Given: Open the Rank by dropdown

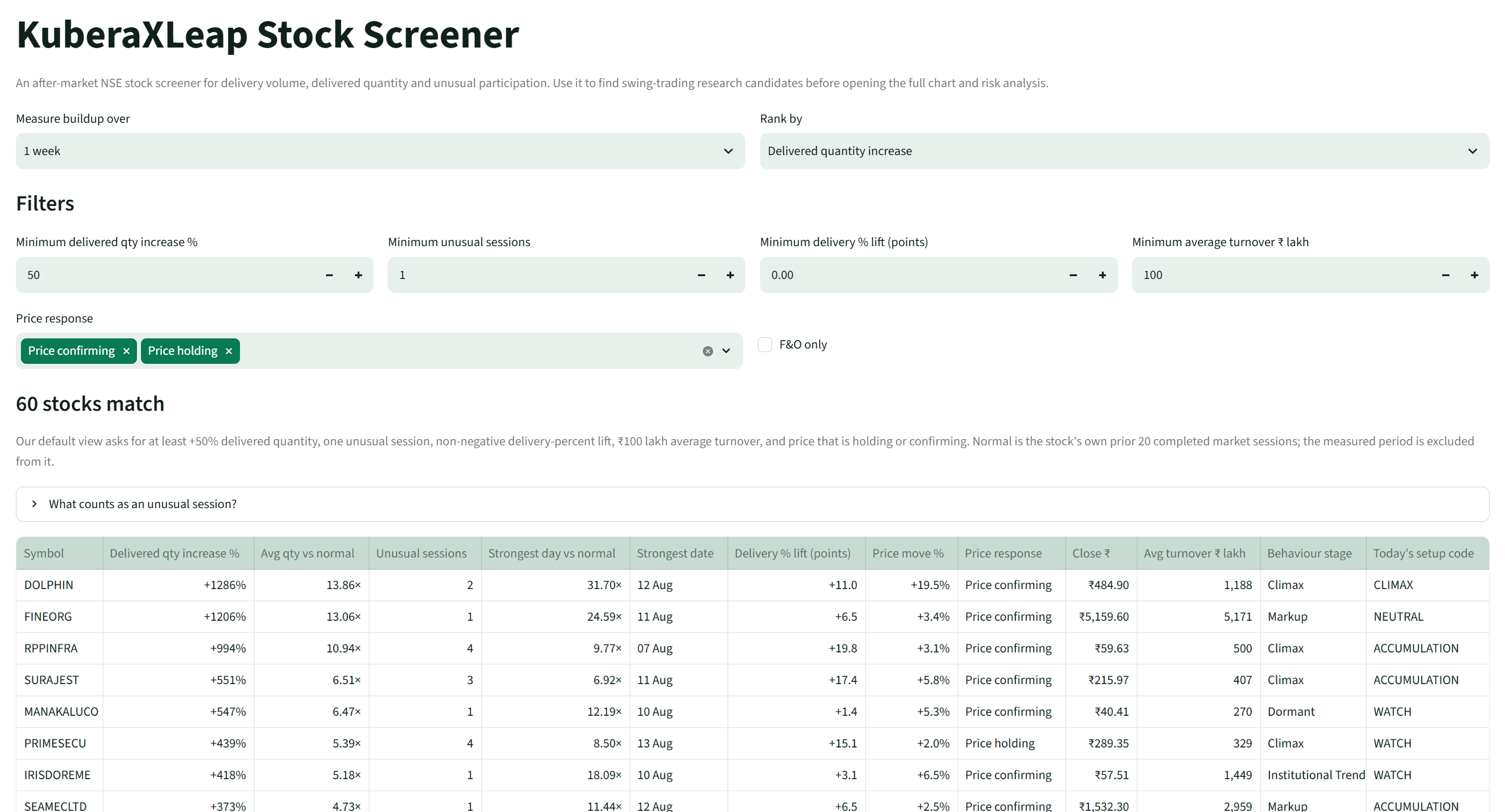Looking at the screenshot, I should pos(1124,151).
